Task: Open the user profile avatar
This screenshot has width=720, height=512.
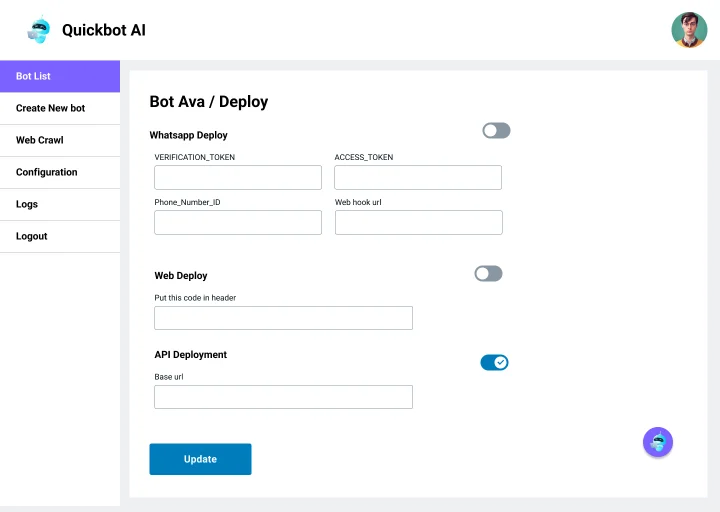Action: (x=689, y=30)
